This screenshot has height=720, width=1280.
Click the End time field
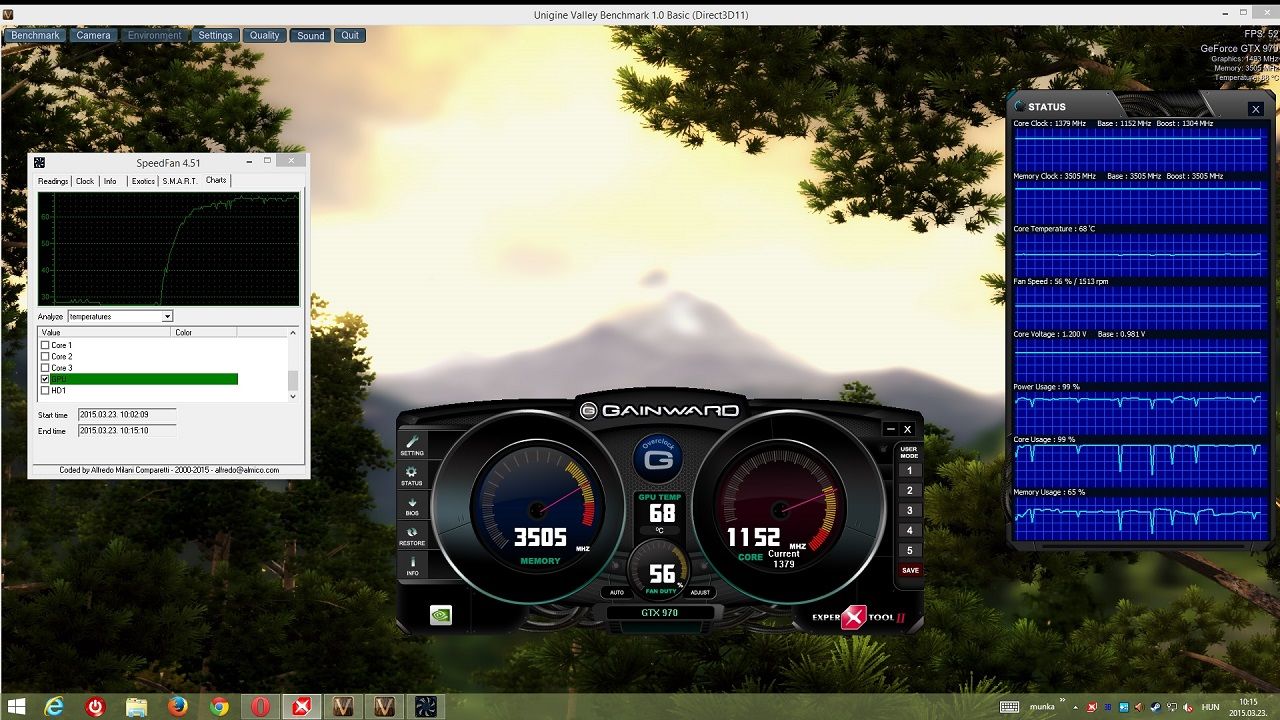(127, 430)
